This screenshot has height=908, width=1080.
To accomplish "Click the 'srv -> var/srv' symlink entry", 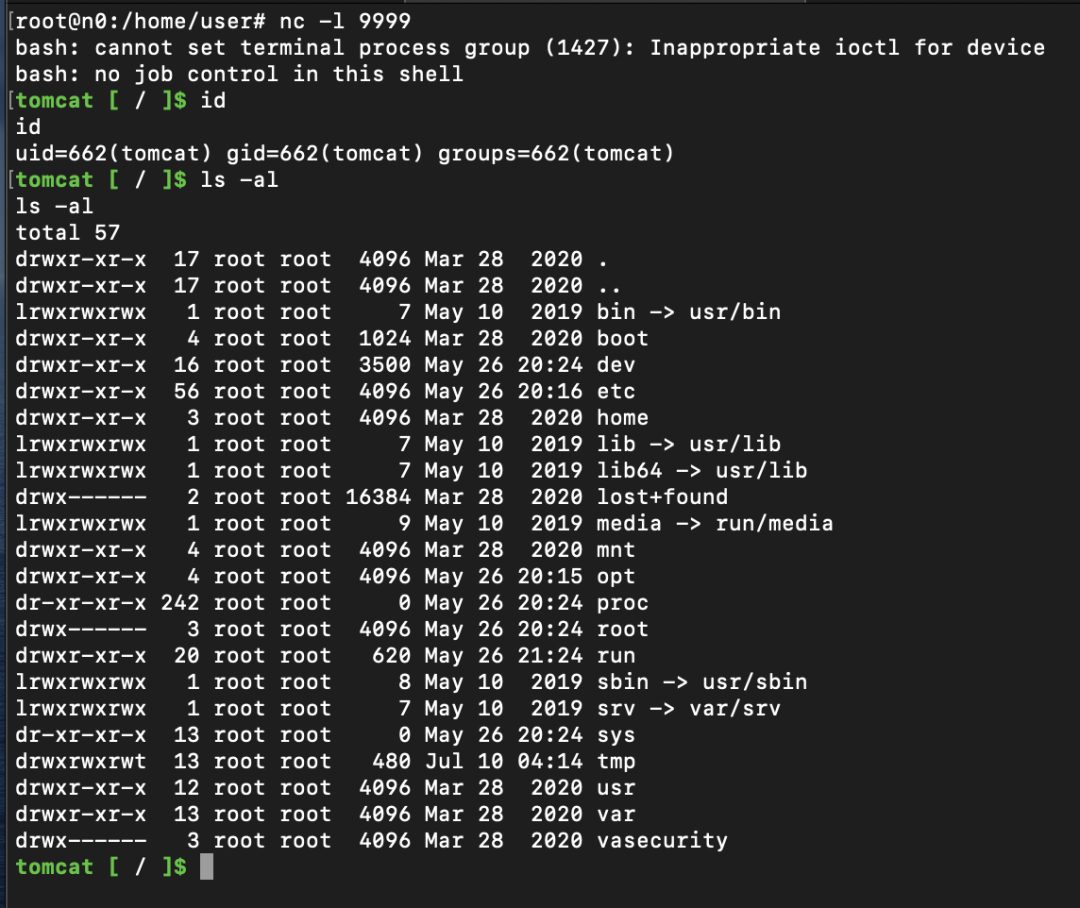I will coord(689,708).
